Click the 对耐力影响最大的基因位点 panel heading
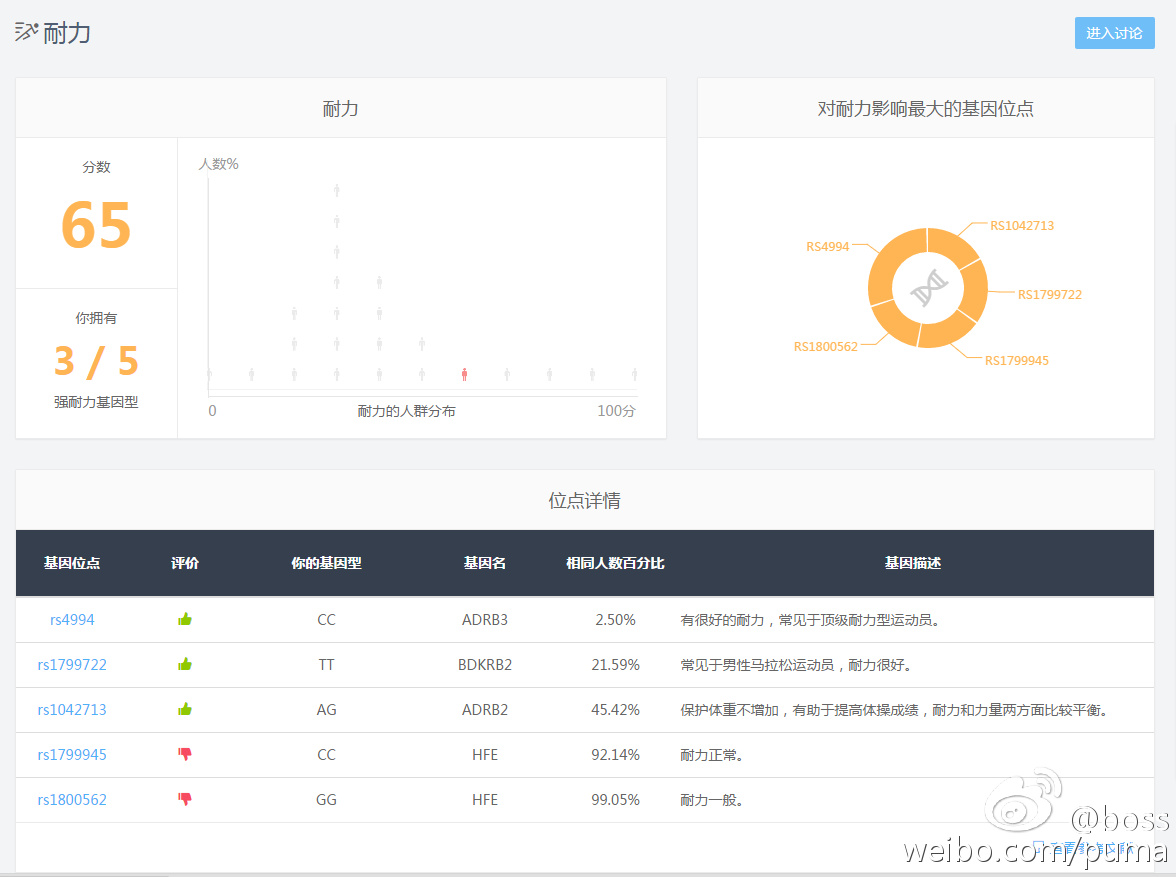1176x877 pixels. tap(926, 109)
